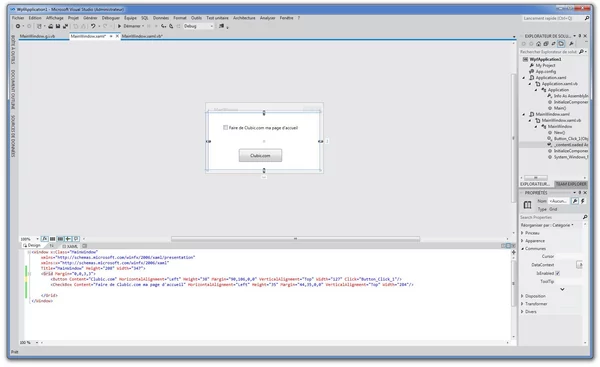Collapse the MainWindow.xaml tree node
Screen dimensions: 600x367
click(x=524, y=114)
